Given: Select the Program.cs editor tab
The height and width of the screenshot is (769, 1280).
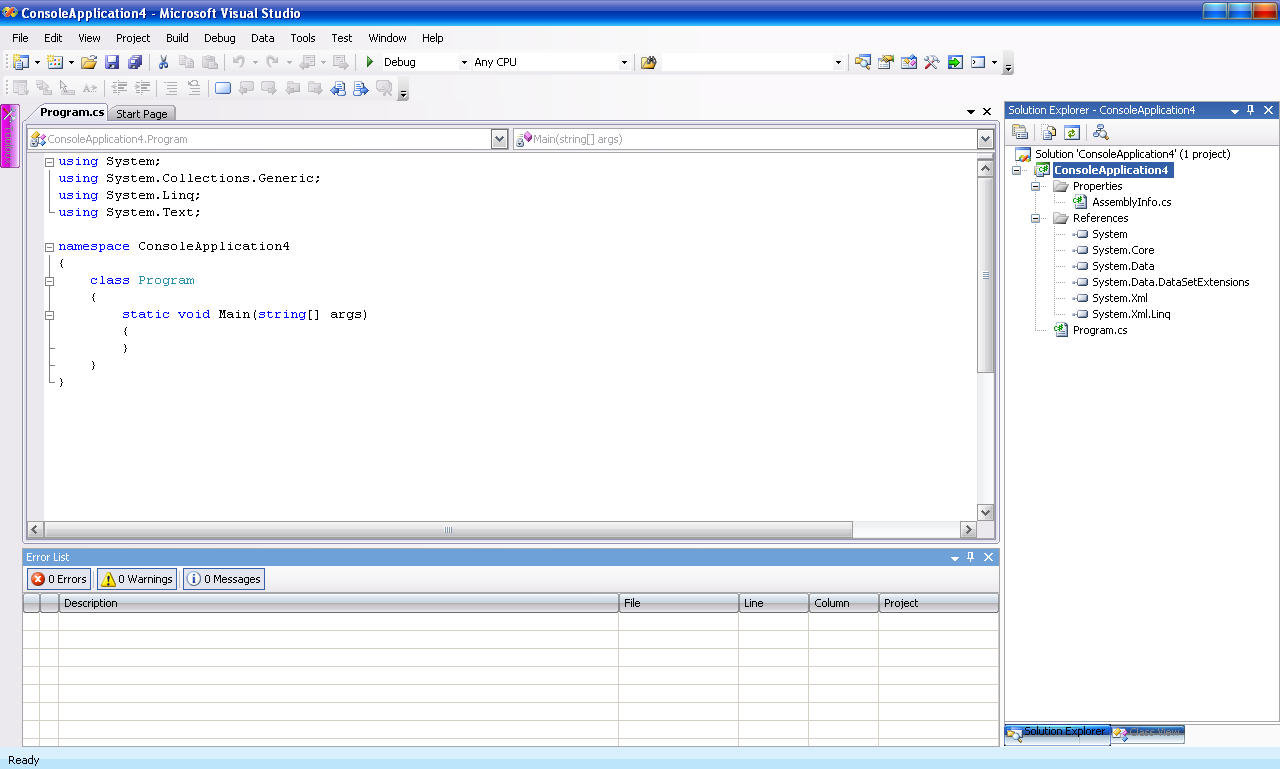Looking at the screenshot, I should (x=72, y=112).
